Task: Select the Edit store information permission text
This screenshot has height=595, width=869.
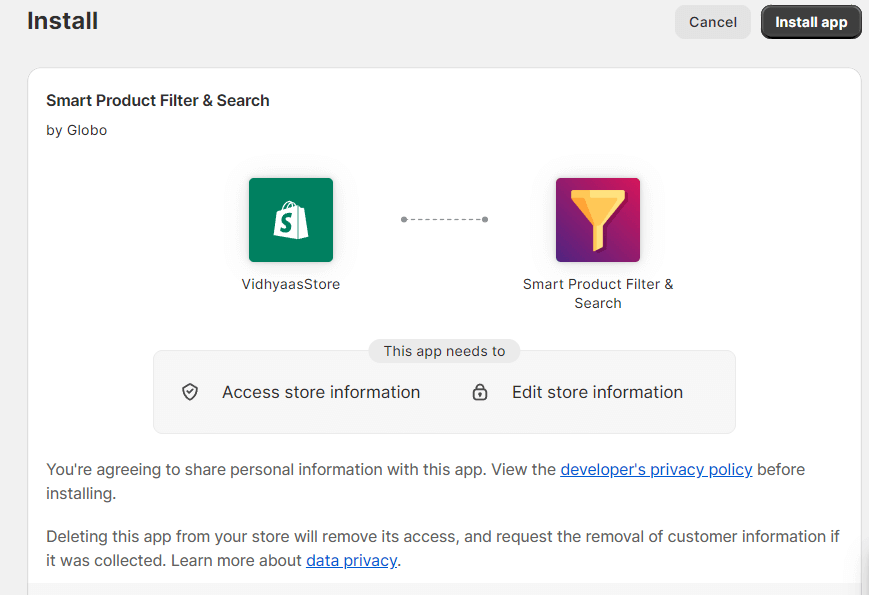Action: tap(597, 392)
